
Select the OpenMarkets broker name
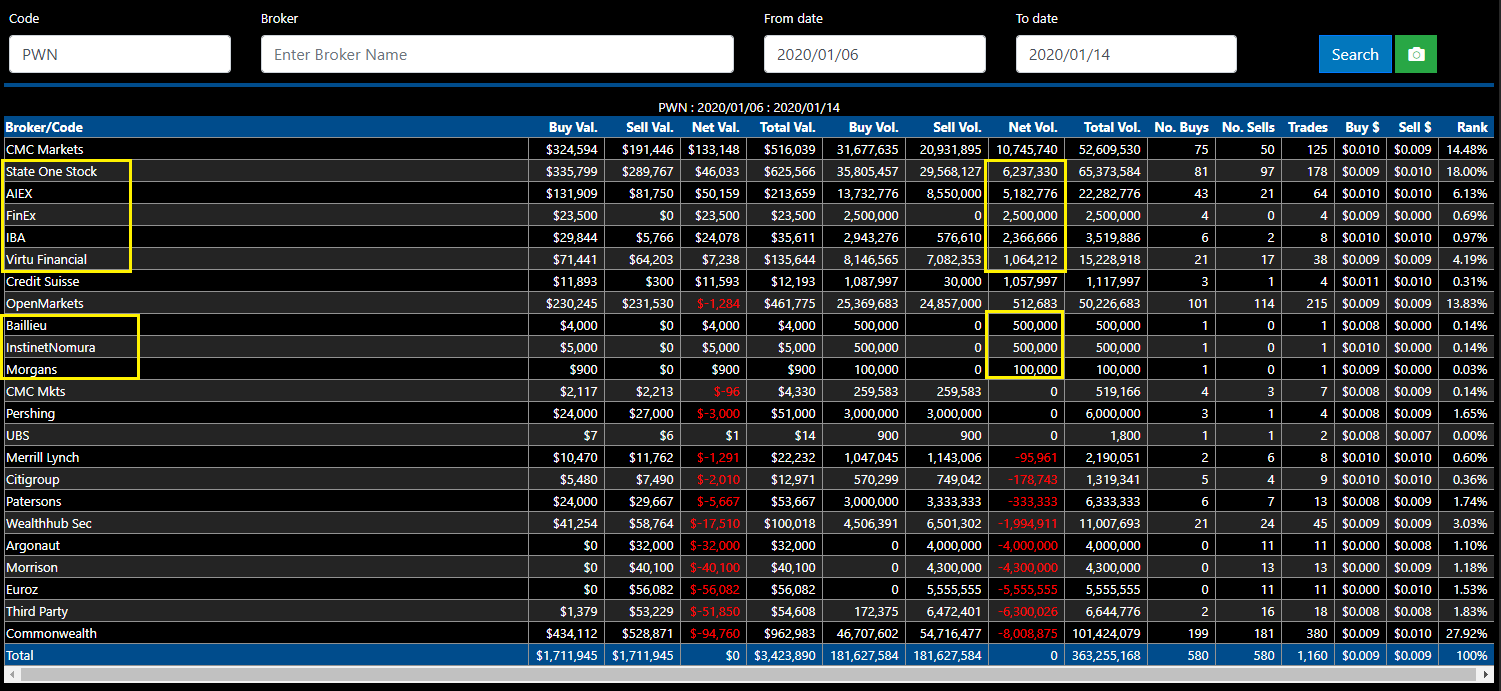[x=45, y=303]
